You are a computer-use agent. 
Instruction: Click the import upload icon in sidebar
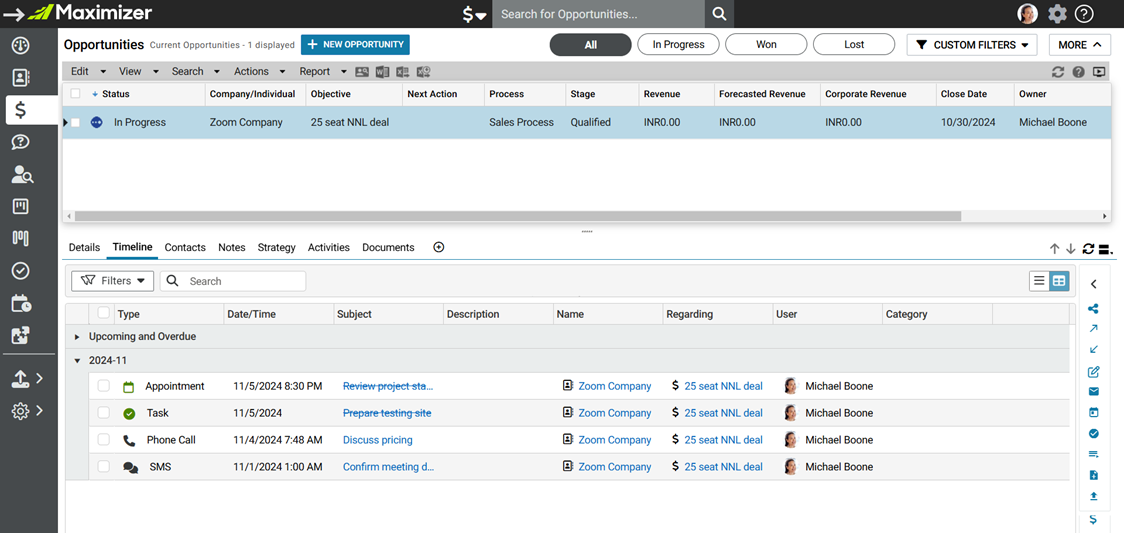click(x=20, y=378)
